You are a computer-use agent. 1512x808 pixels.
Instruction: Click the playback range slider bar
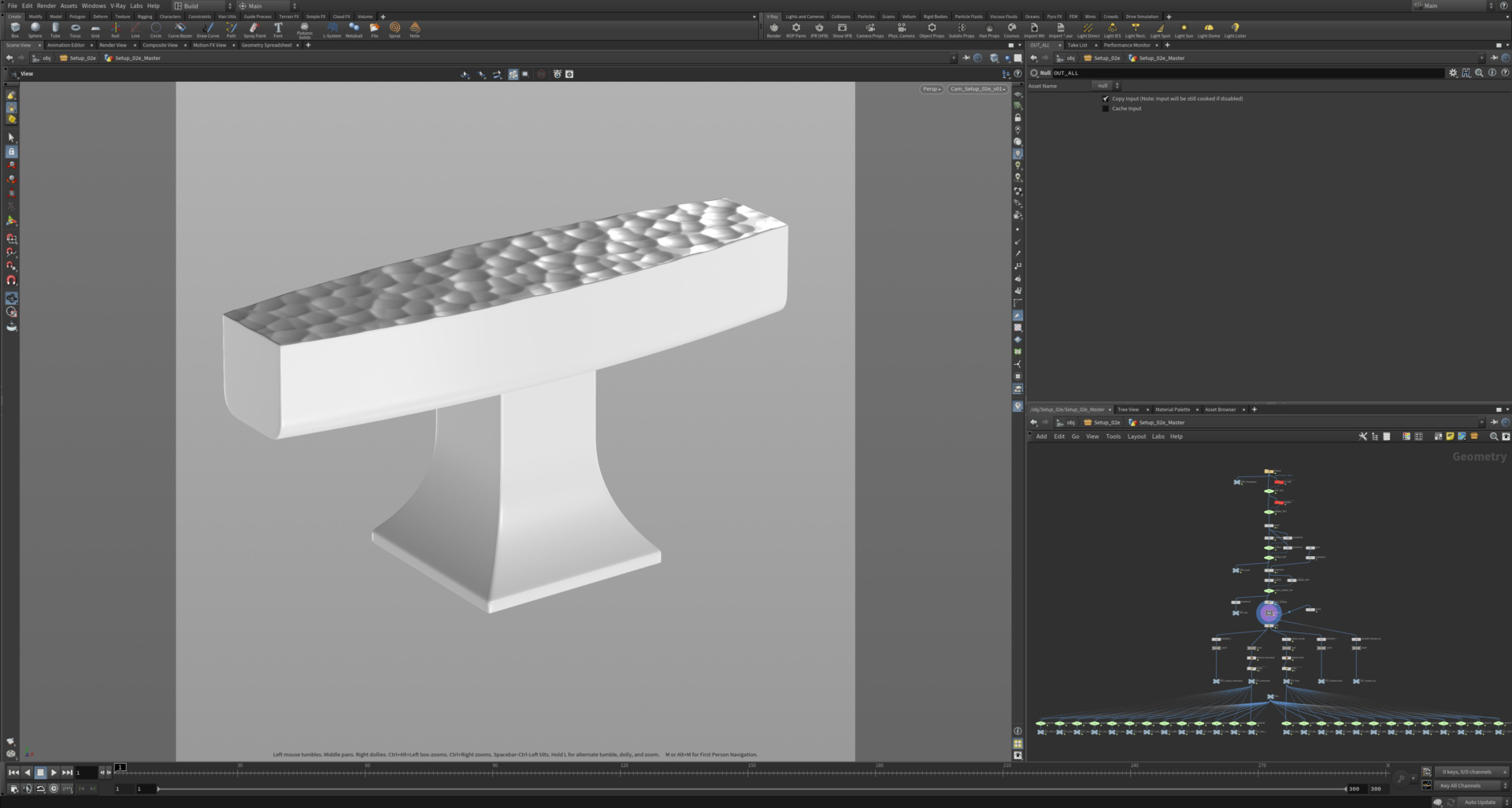751,788
